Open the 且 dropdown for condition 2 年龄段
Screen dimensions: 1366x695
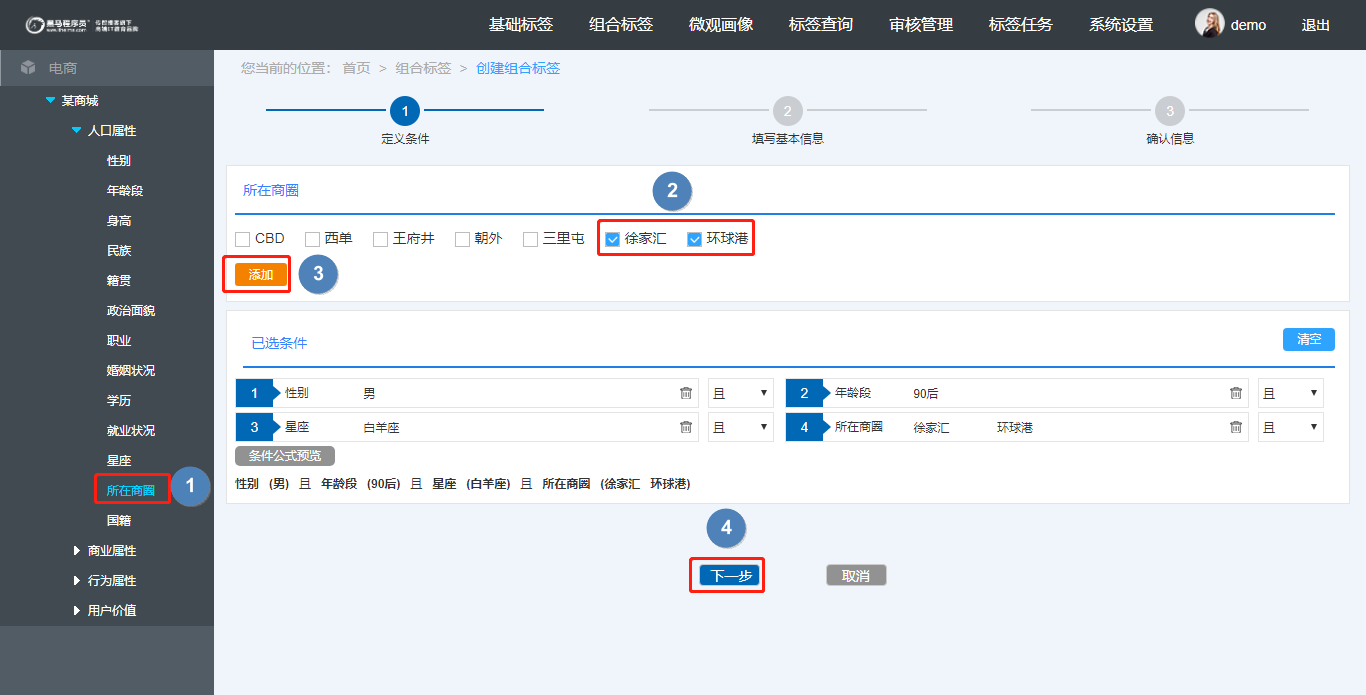pyautogui.click(x=1291, y=393)
